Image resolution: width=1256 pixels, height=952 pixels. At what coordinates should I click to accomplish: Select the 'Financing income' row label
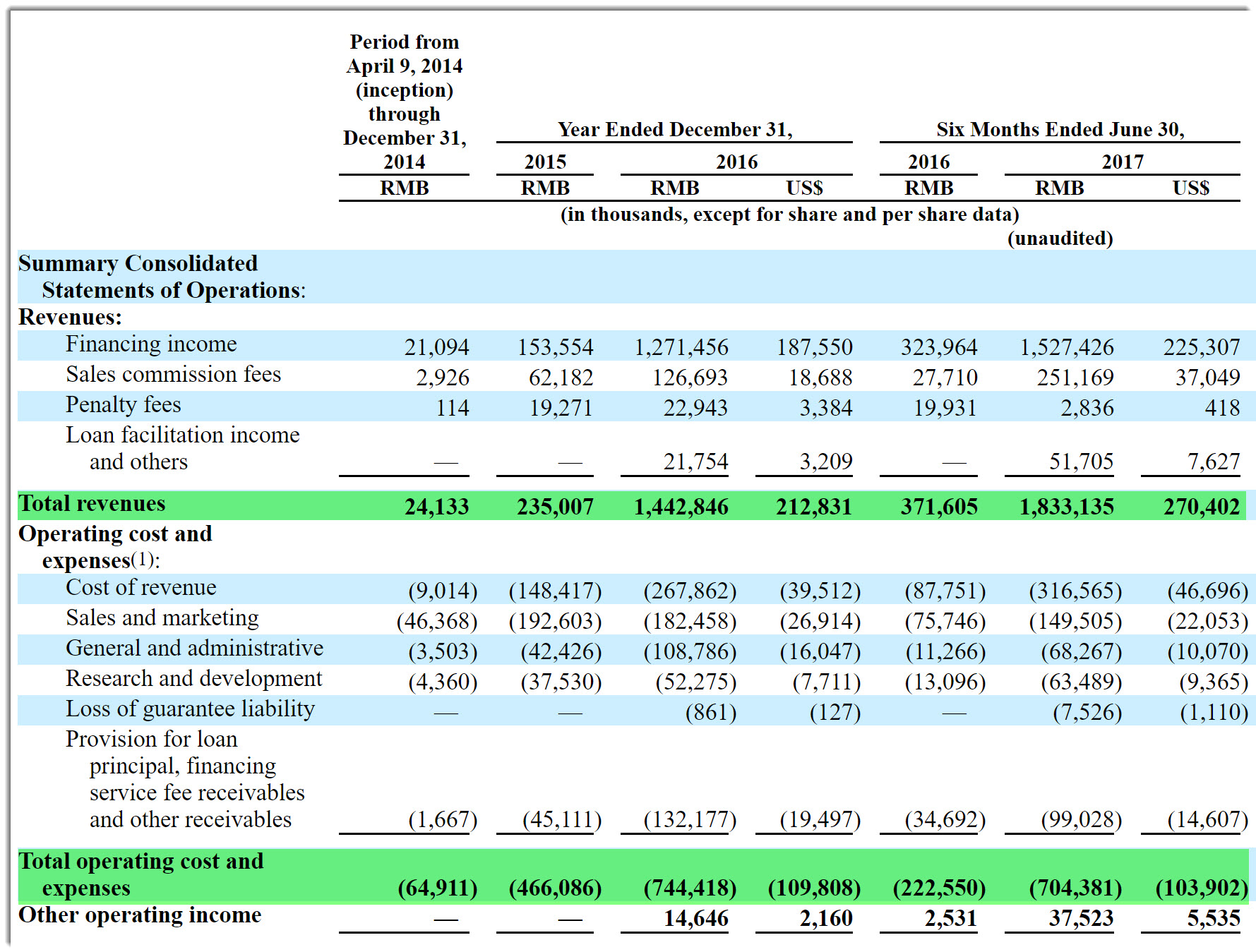tap(151, 344)
